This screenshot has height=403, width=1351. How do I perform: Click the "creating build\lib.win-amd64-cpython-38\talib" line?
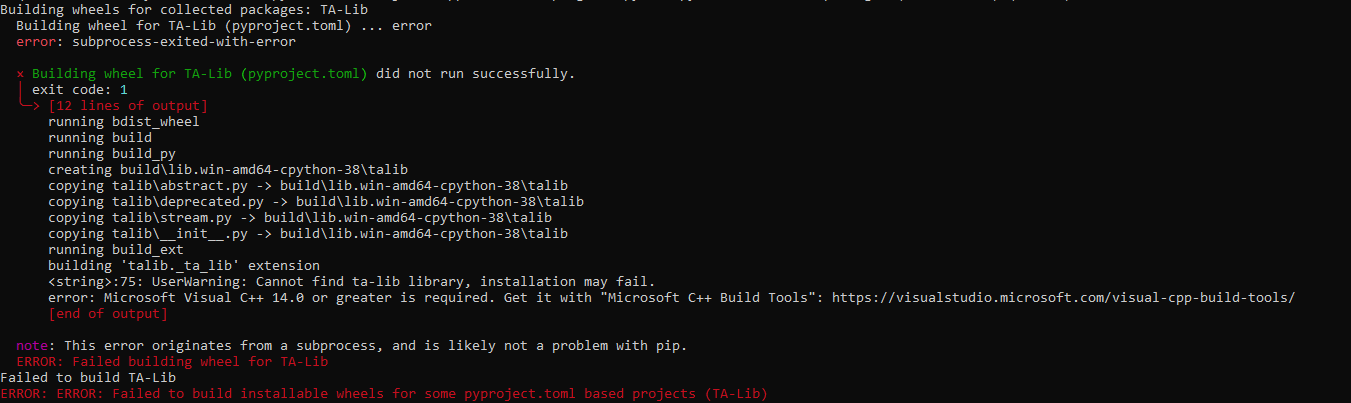click(228, 169)
